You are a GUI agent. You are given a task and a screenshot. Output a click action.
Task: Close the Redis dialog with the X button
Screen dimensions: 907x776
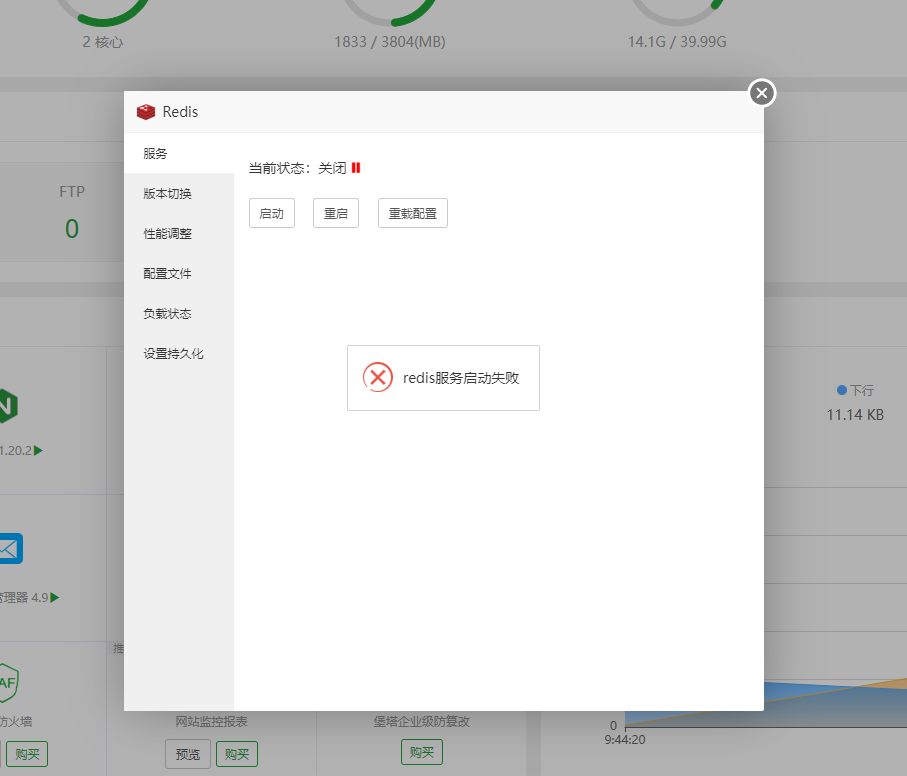pyautogui.click(x=762, y=93)
